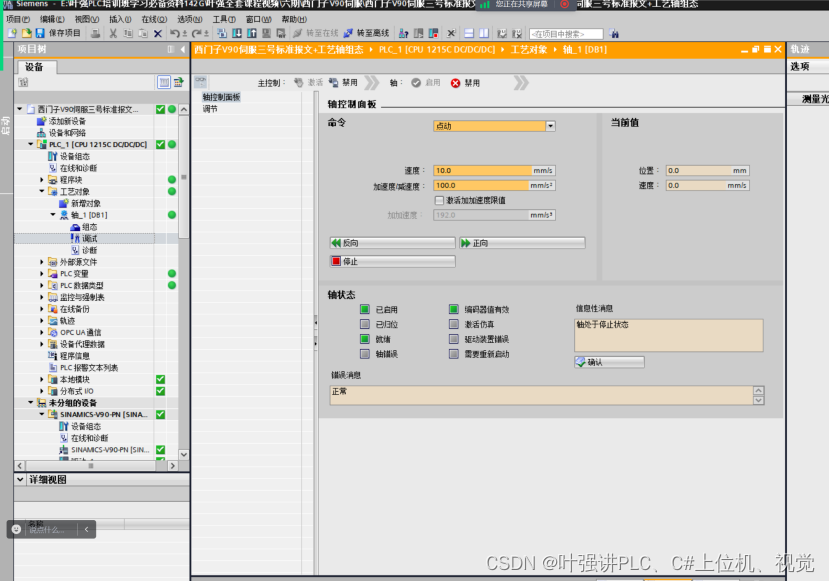The image size is (830, 582).
Task: Collapse the project tree panel arrow
Action: pyautogui.click(x=183, y=49)
